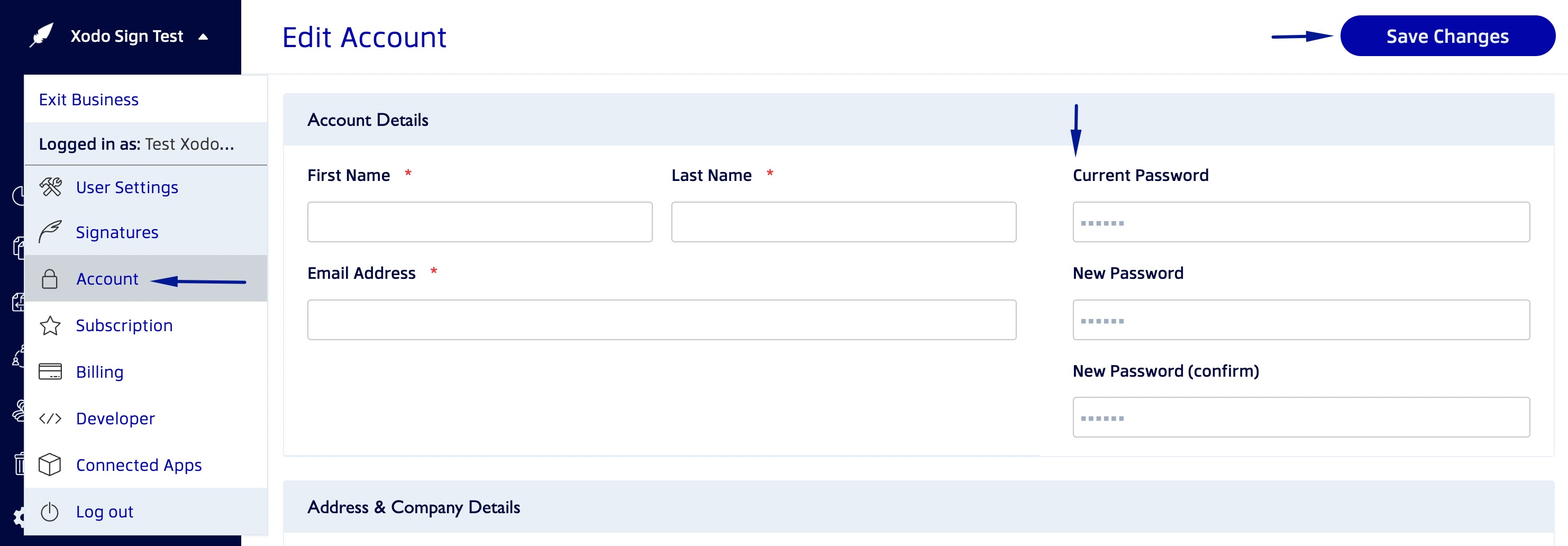Click the Log out power icon
The height and width of the screenshot is (546, 1568).
[x=49, y=511]
